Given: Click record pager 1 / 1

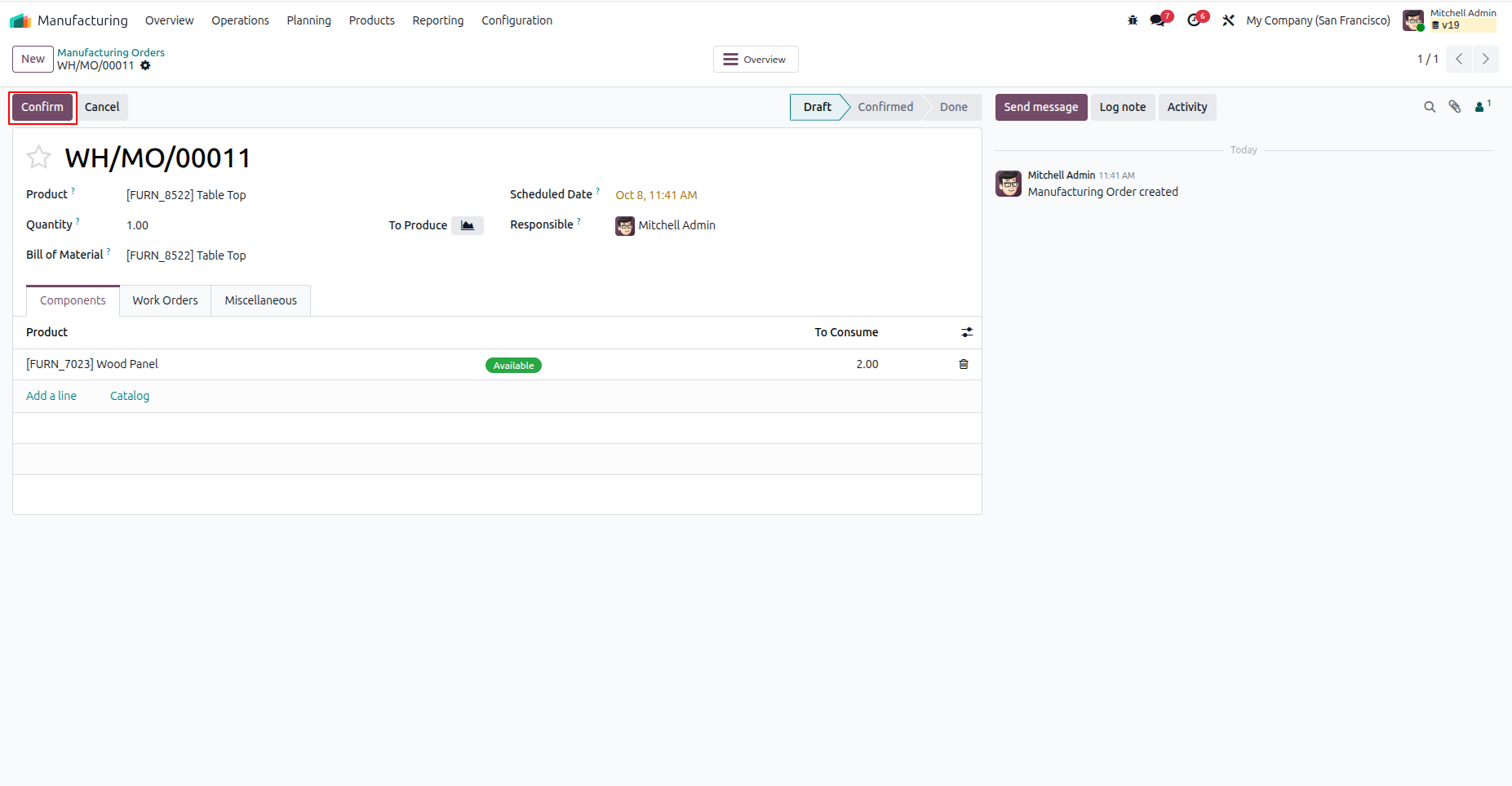Looking at the screenshot, I should coord(1427,59).
